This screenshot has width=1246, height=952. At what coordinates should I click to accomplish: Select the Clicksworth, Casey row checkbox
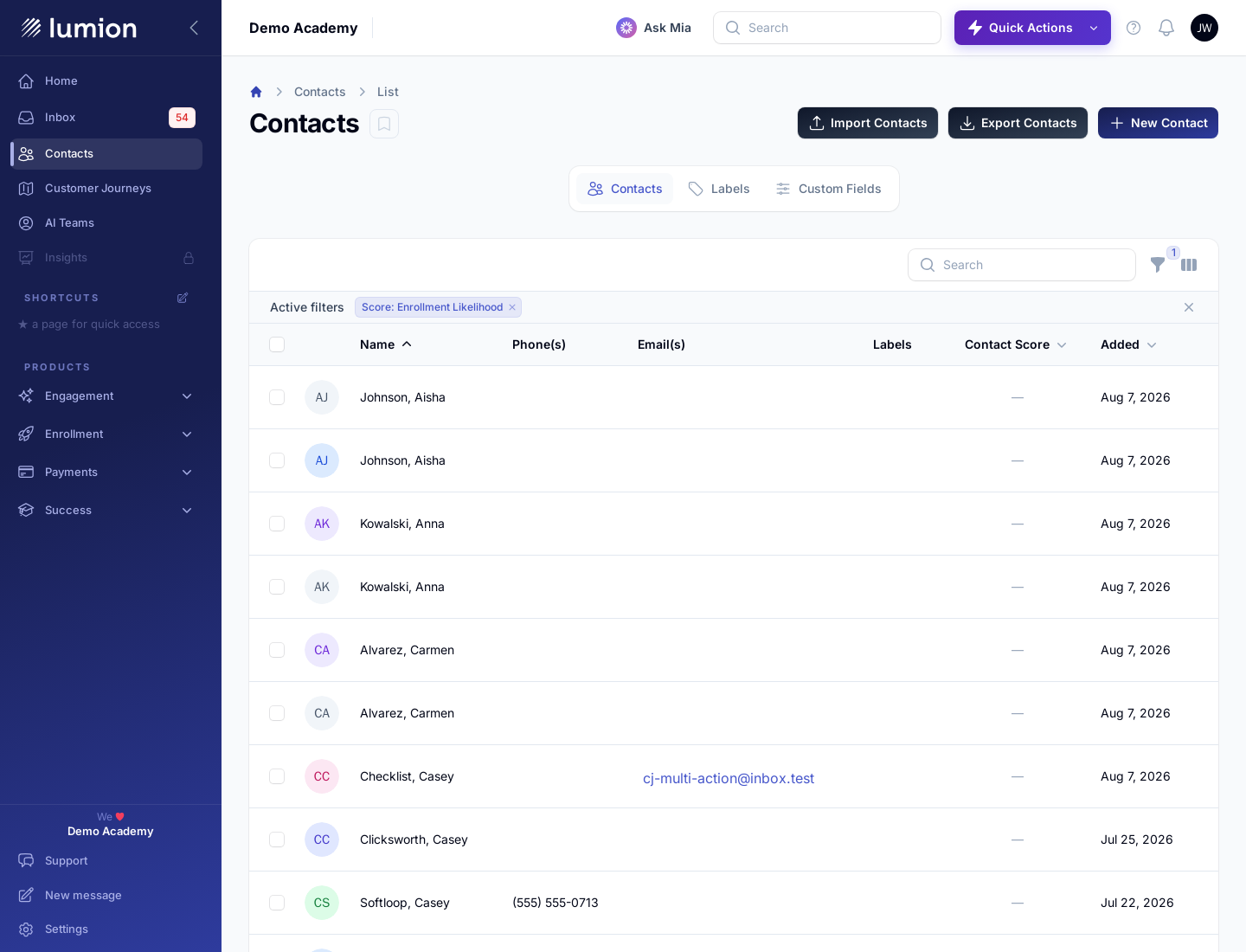(x=277, y=839)
